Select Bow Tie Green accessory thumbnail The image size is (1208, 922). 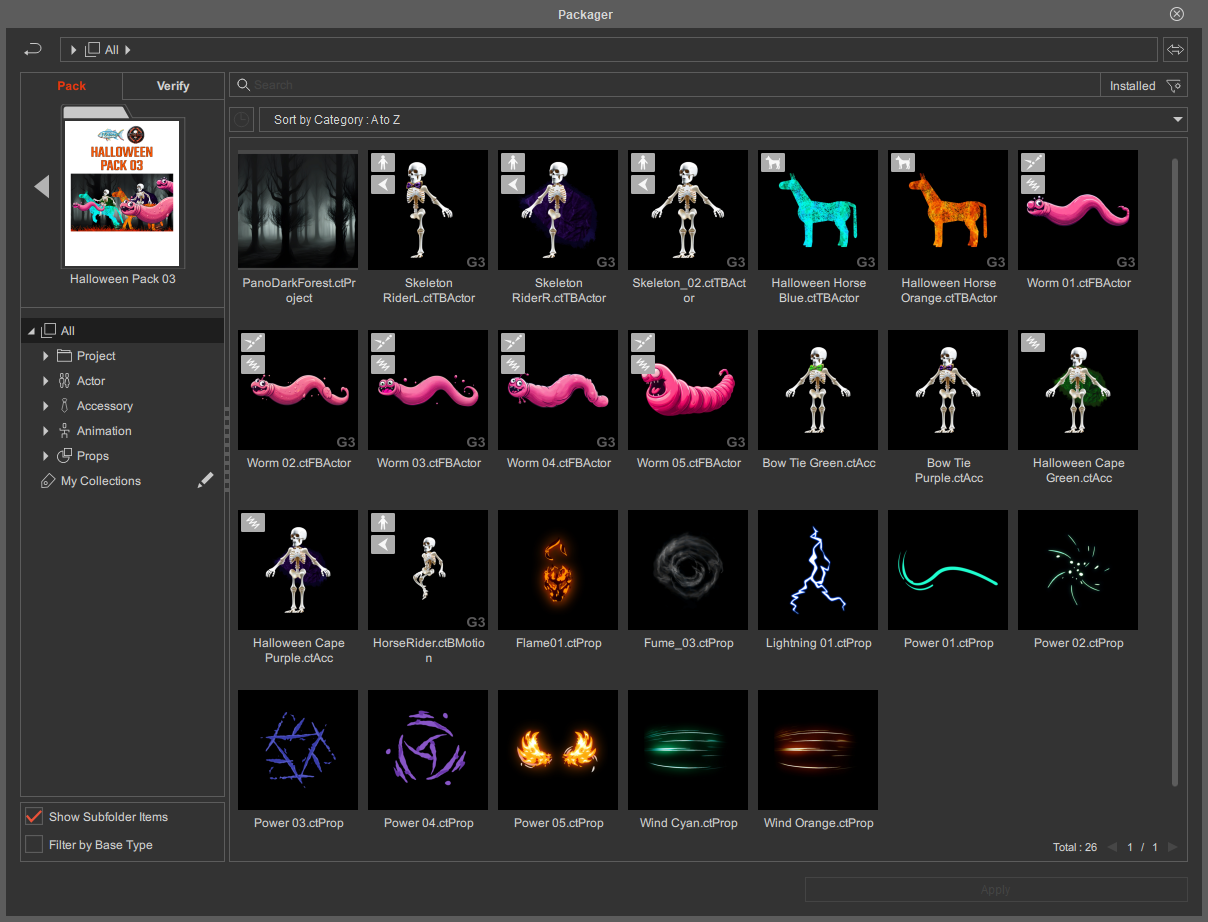818,390
